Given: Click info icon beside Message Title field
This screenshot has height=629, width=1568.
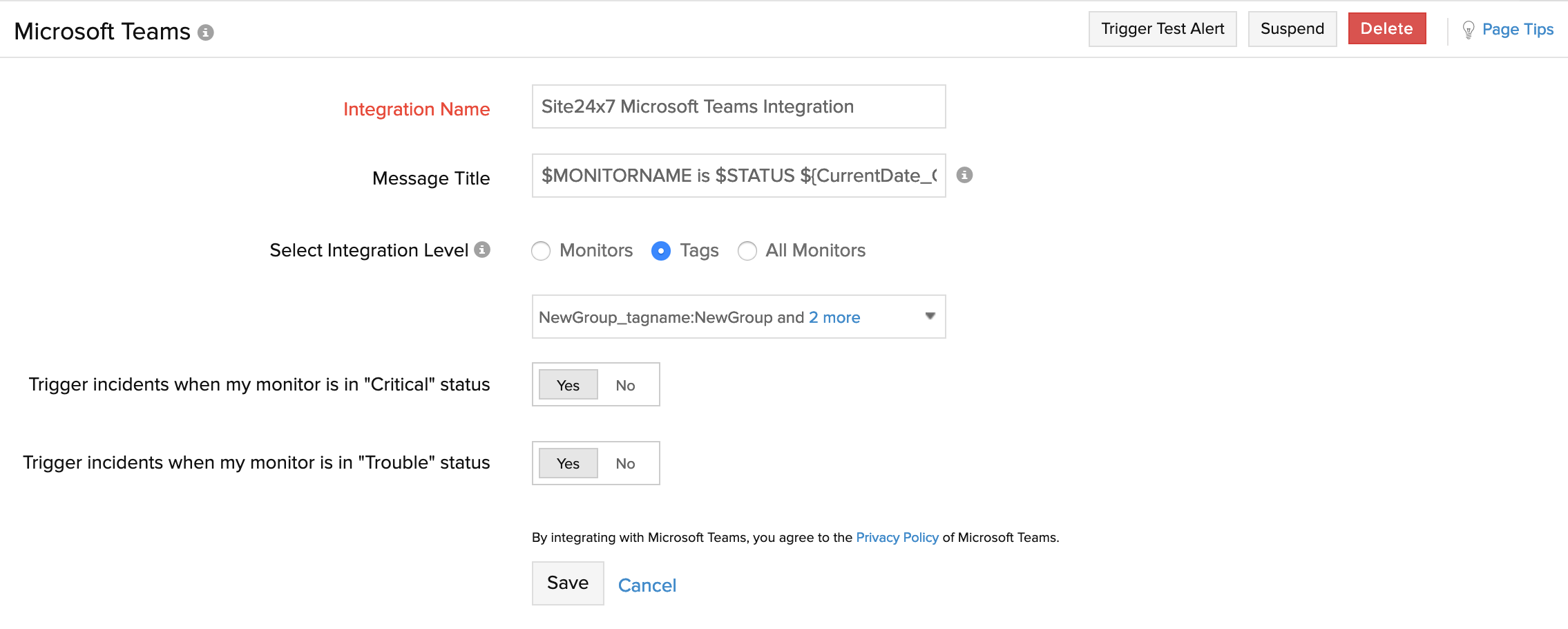Looking at the screenshot, I should (964, 176).
